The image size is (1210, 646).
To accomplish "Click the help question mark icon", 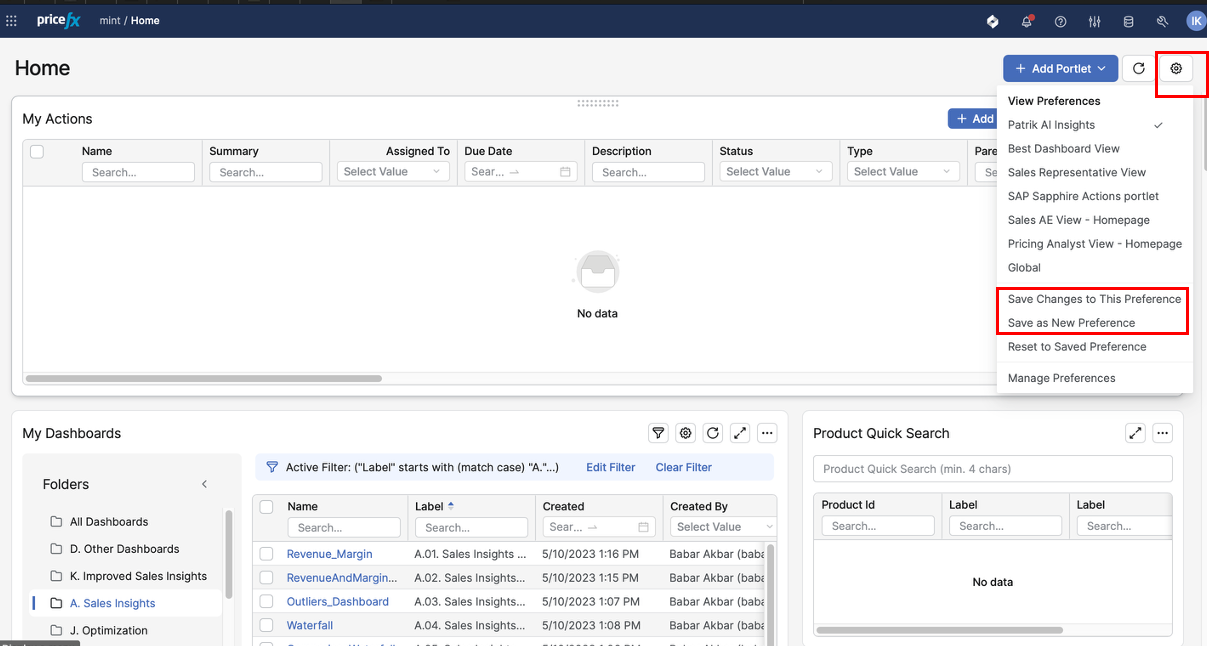I will [1061, 21].
